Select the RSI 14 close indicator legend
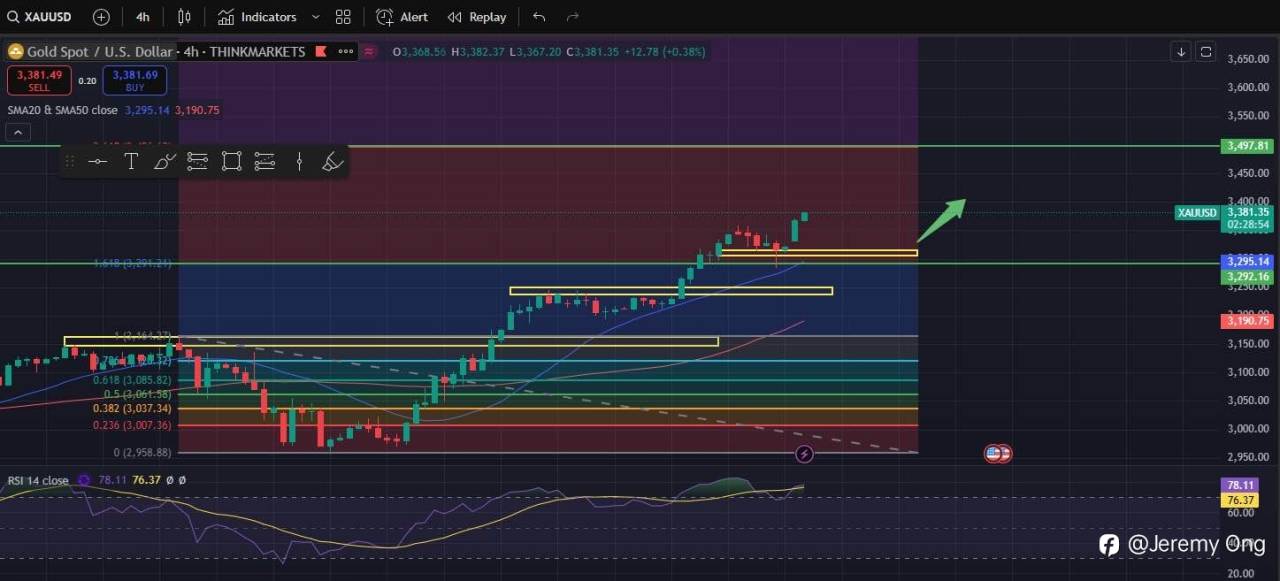The image size is (1280, 581). (39, 481)
